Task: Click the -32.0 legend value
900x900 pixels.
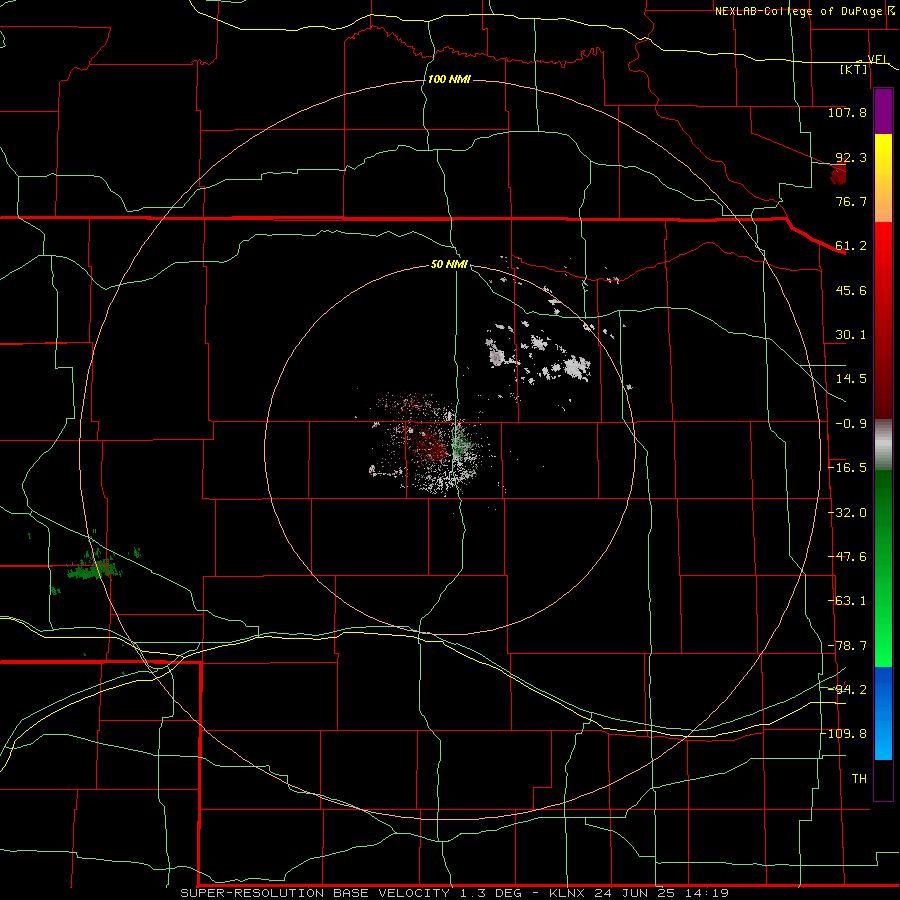Action: click(x=847, y=513)
